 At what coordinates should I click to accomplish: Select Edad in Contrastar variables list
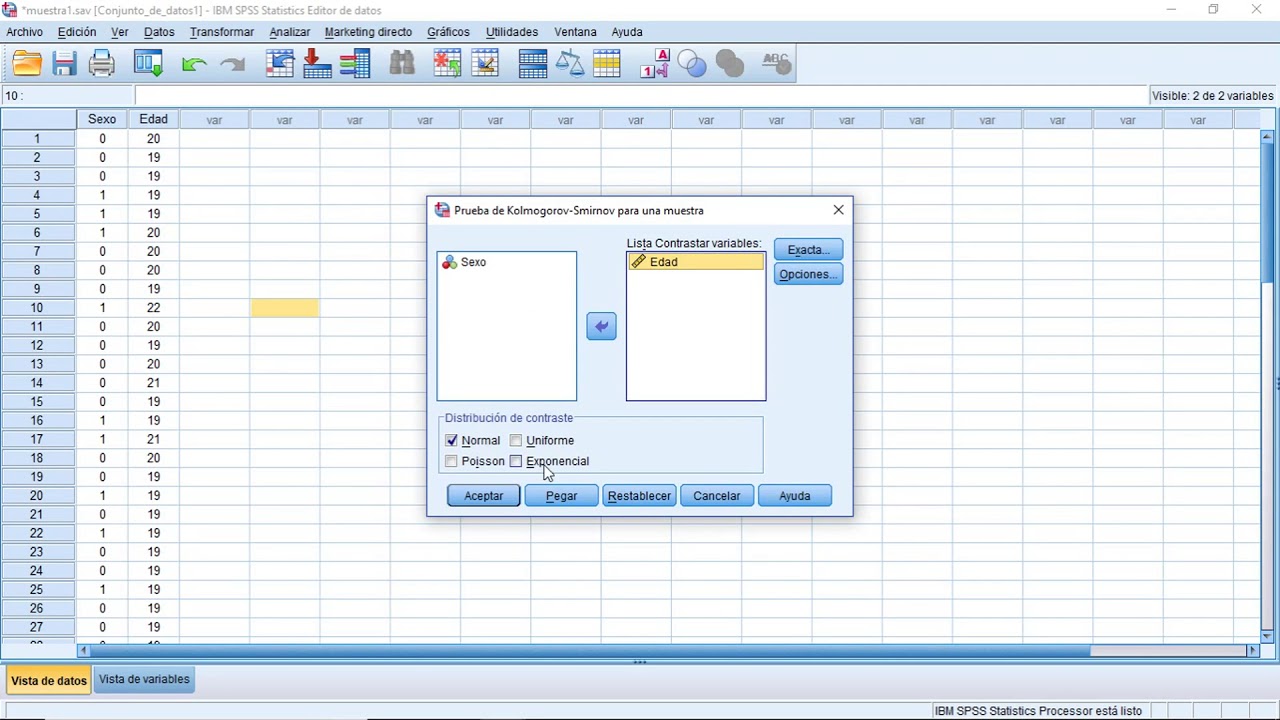pyautogui.click(x=696, y=262)
